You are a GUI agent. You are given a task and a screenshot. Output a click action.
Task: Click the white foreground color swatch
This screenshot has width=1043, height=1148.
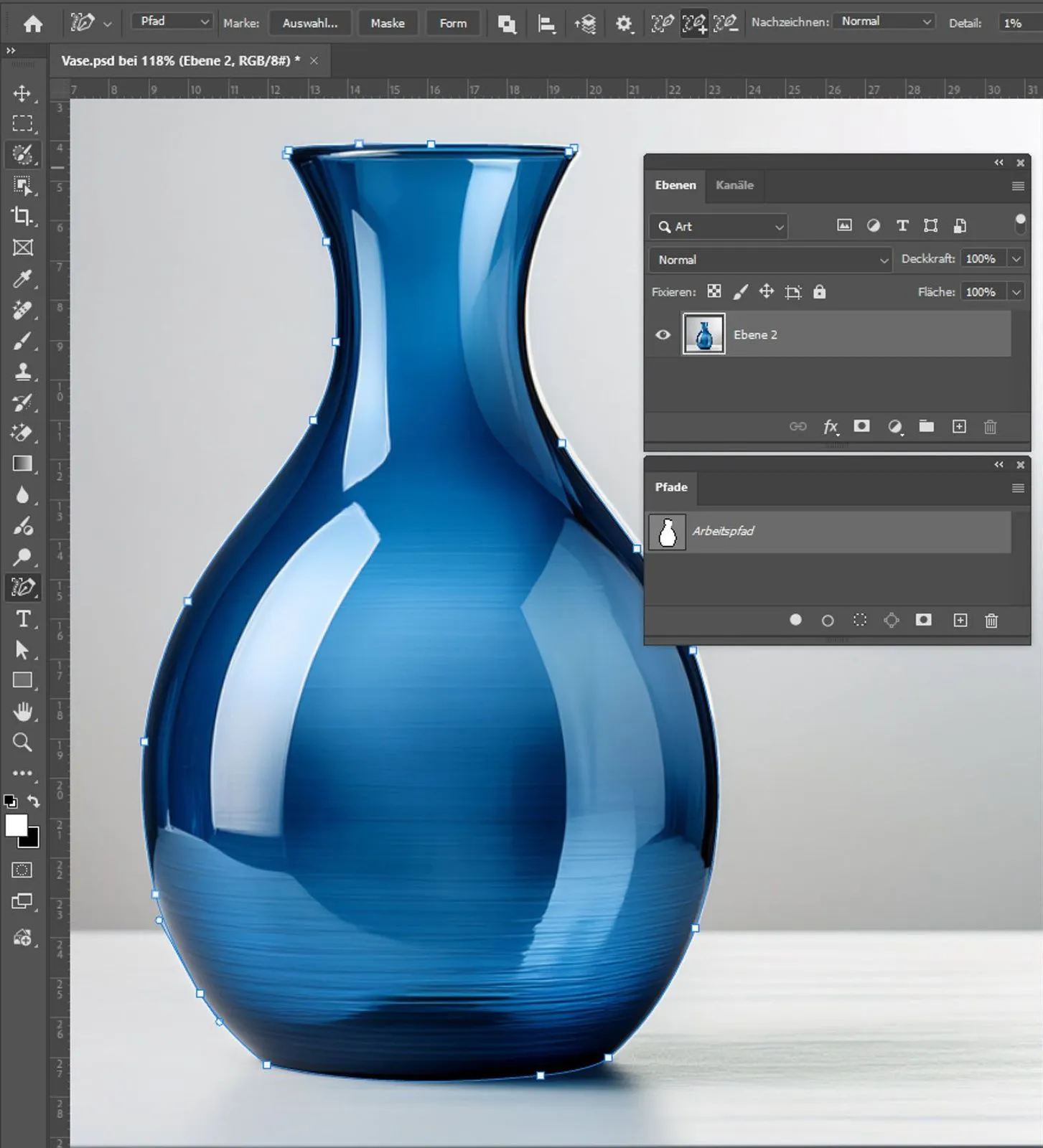pyautogui.click(x=16, y=826)
